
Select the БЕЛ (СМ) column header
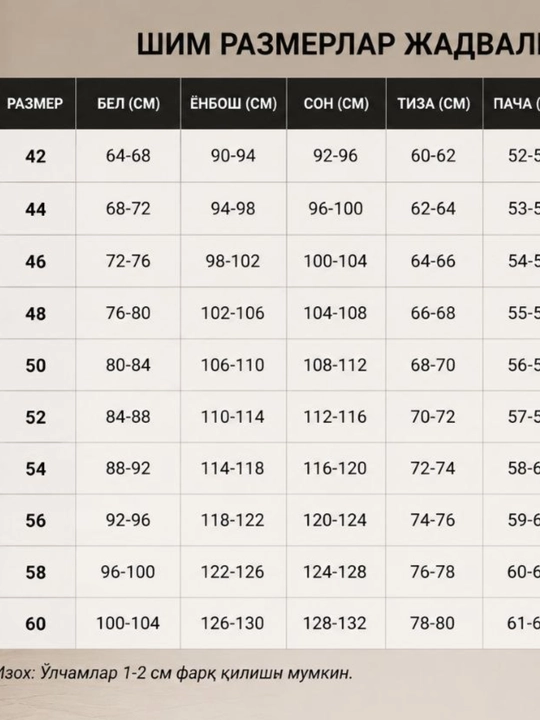pos(128,103)
